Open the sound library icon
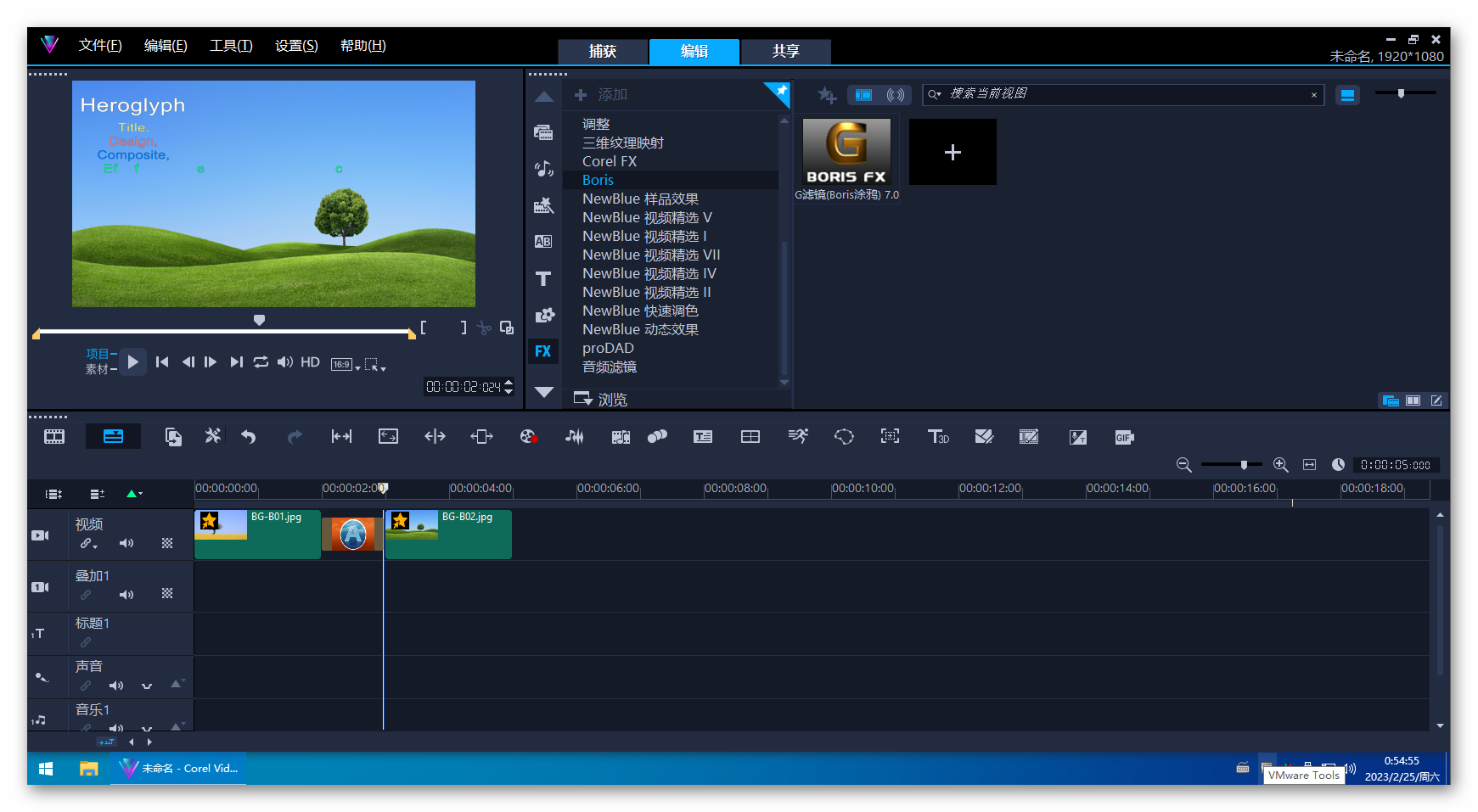 coord(543,168)
